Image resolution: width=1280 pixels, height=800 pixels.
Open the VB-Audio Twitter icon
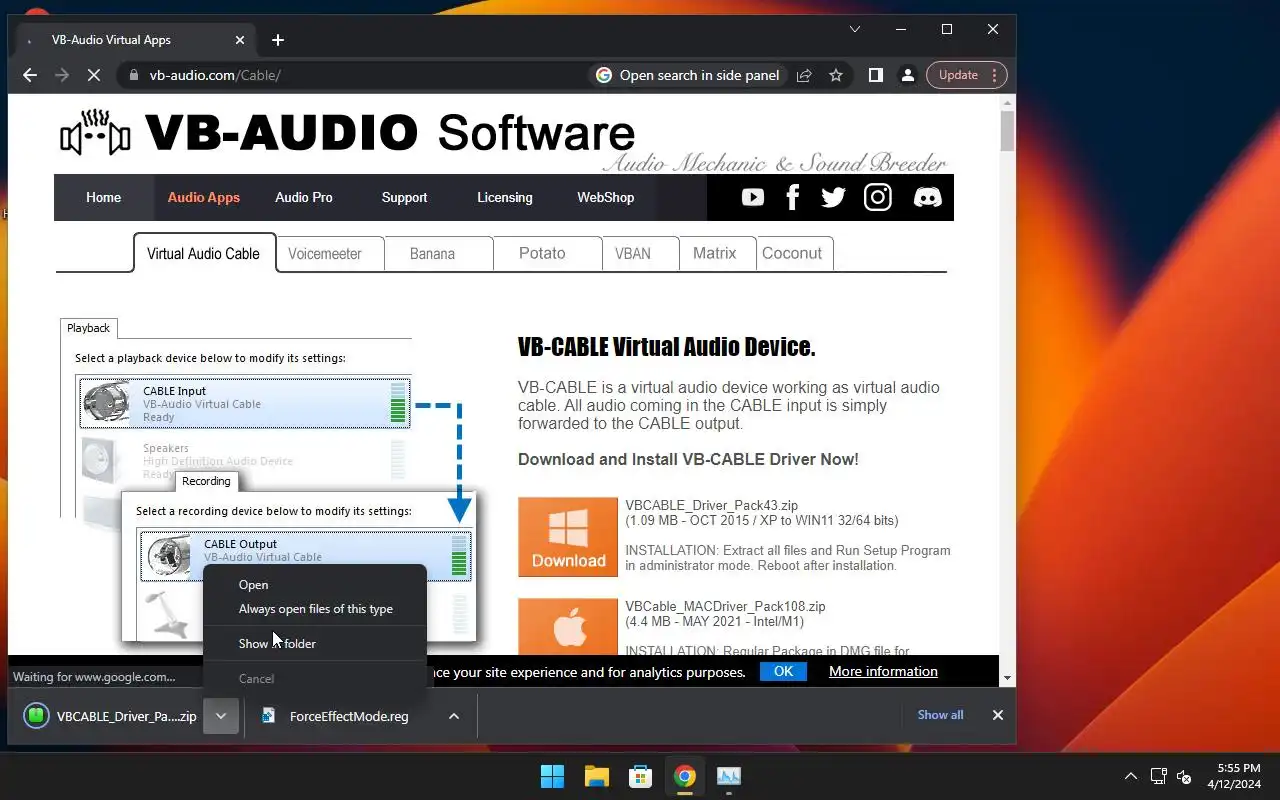coord(833,197)
